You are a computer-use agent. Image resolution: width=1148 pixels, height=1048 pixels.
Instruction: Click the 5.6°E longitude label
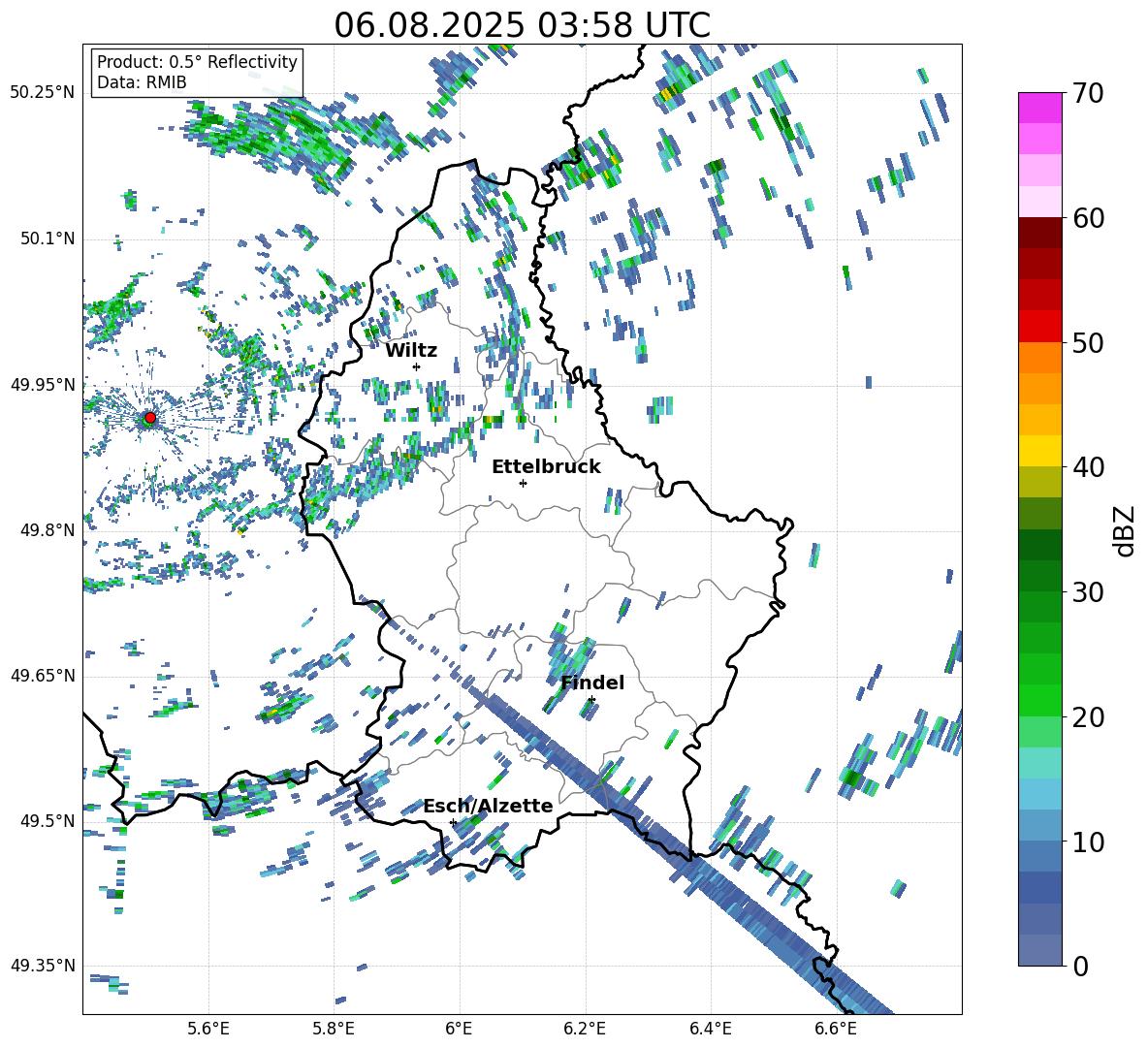207,1029
